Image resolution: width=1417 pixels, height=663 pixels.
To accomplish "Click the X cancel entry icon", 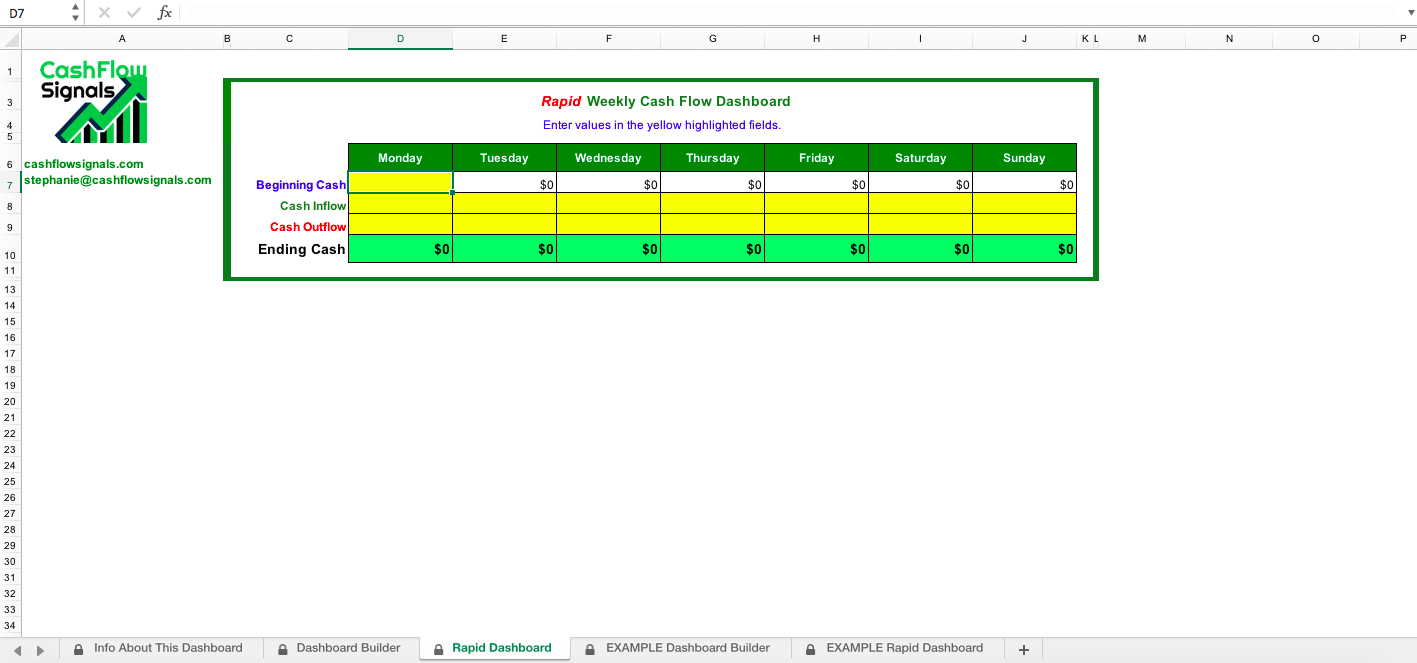I will pyautogui.click(x=104, y=13).
